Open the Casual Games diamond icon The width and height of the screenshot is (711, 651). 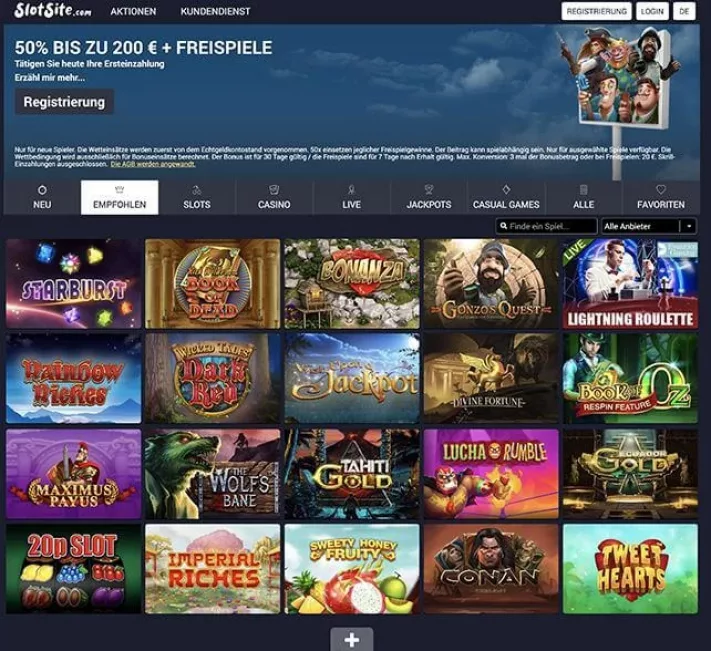506,189
